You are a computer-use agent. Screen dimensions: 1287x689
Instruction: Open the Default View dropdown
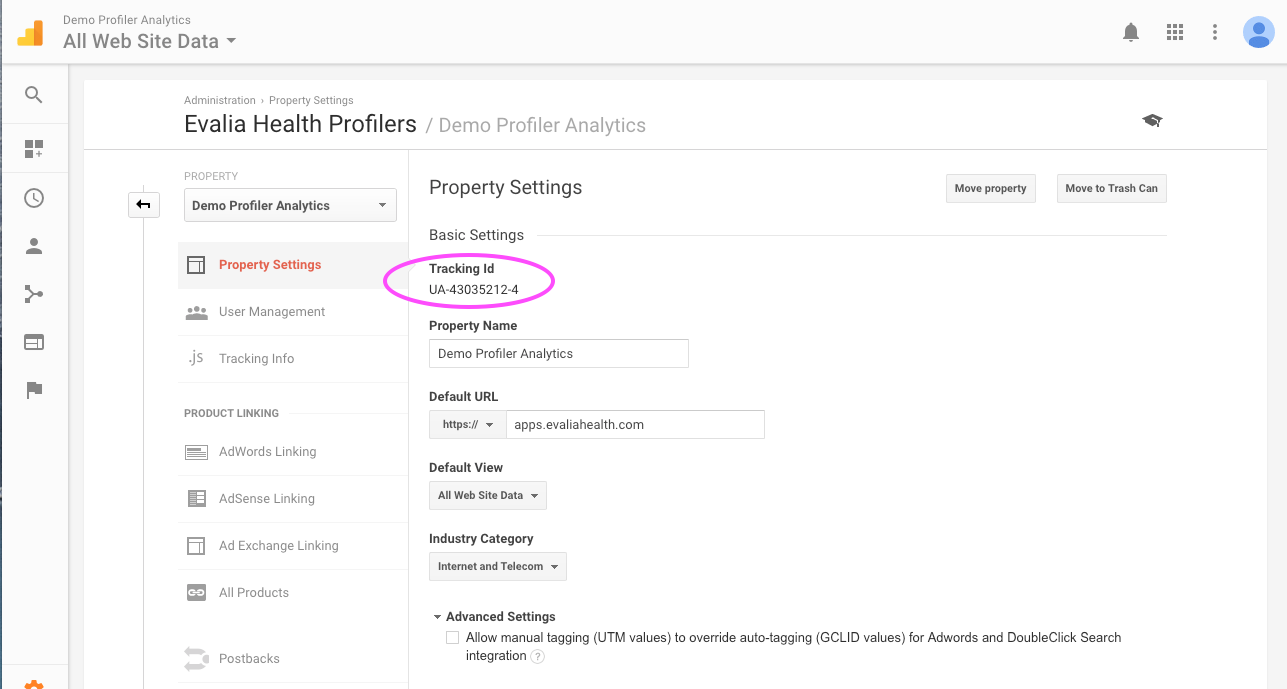(x=488, y=495)
